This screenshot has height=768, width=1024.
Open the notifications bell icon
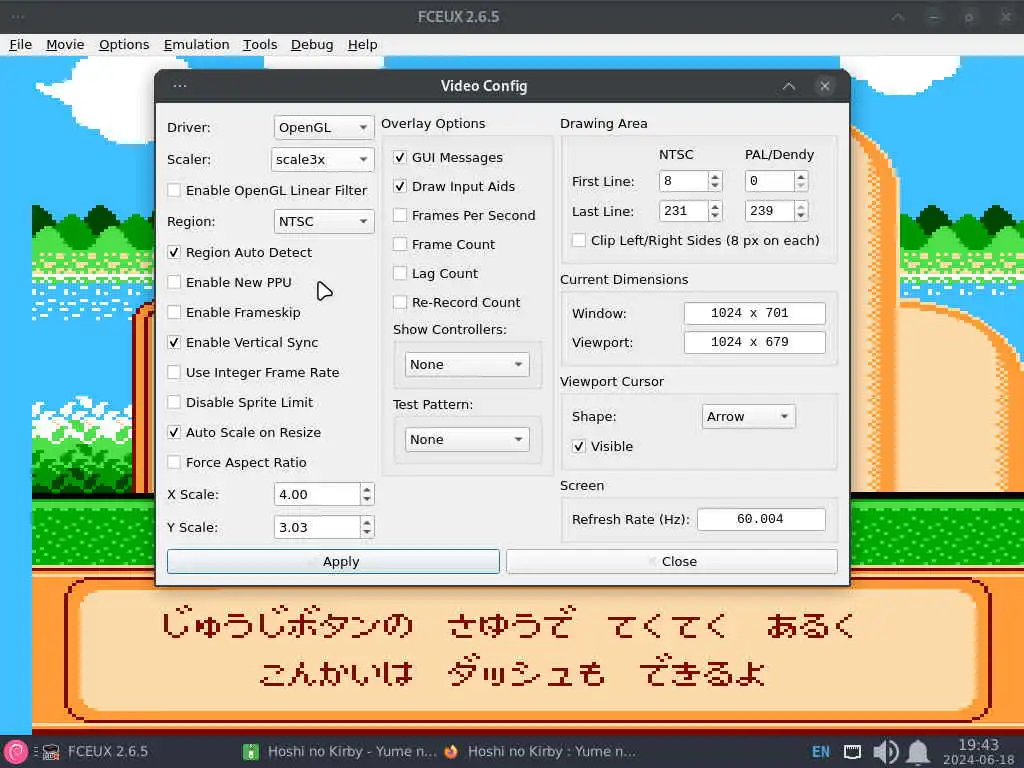pos(918,752)
